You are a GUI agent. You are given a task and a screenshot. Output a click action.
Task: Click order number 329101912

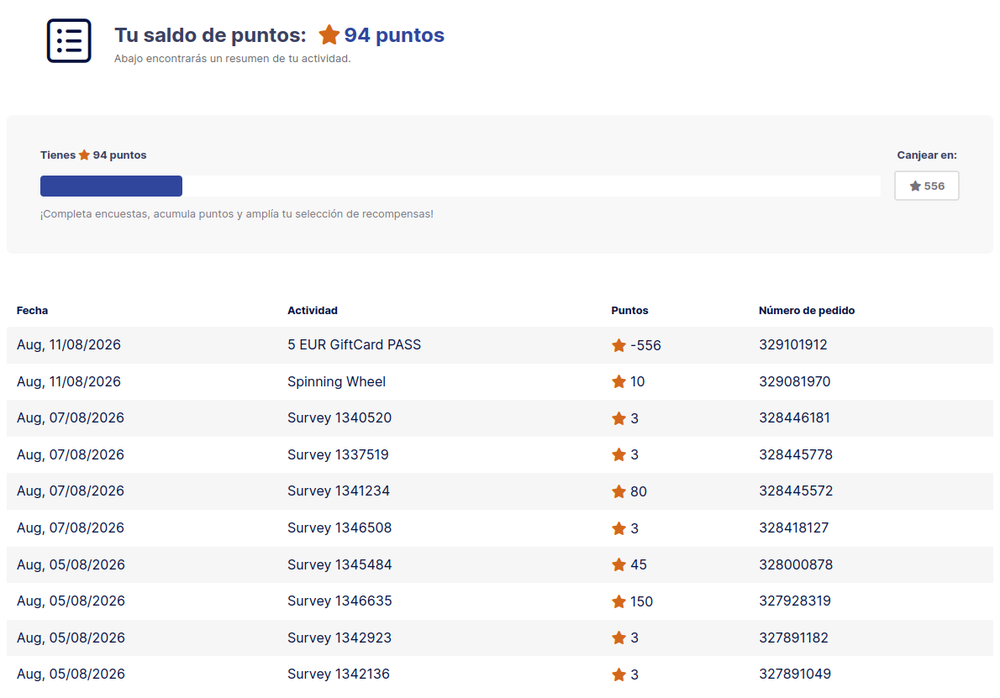tap(793, 345)
